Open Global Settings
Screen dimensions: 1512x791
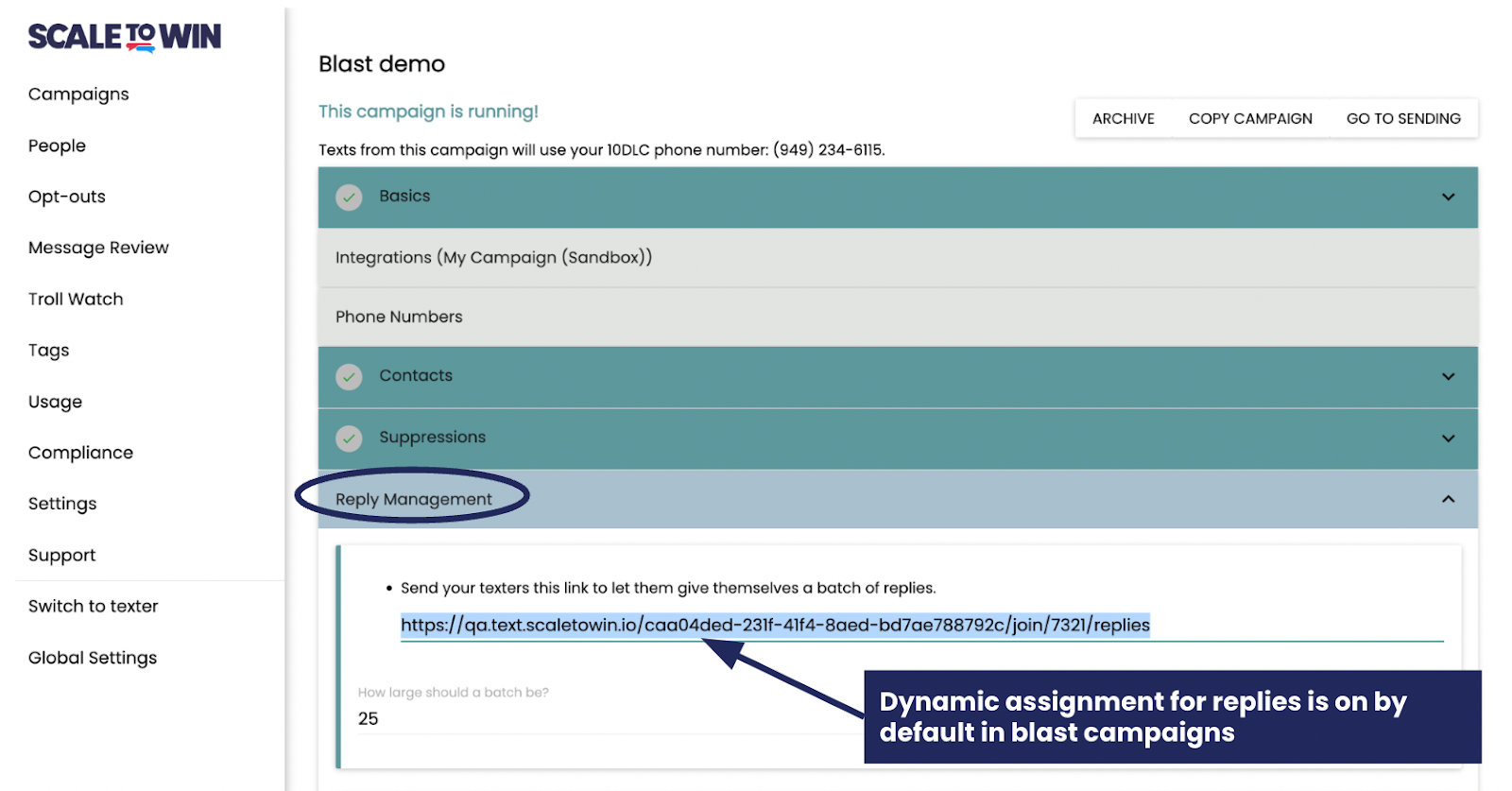93,658
